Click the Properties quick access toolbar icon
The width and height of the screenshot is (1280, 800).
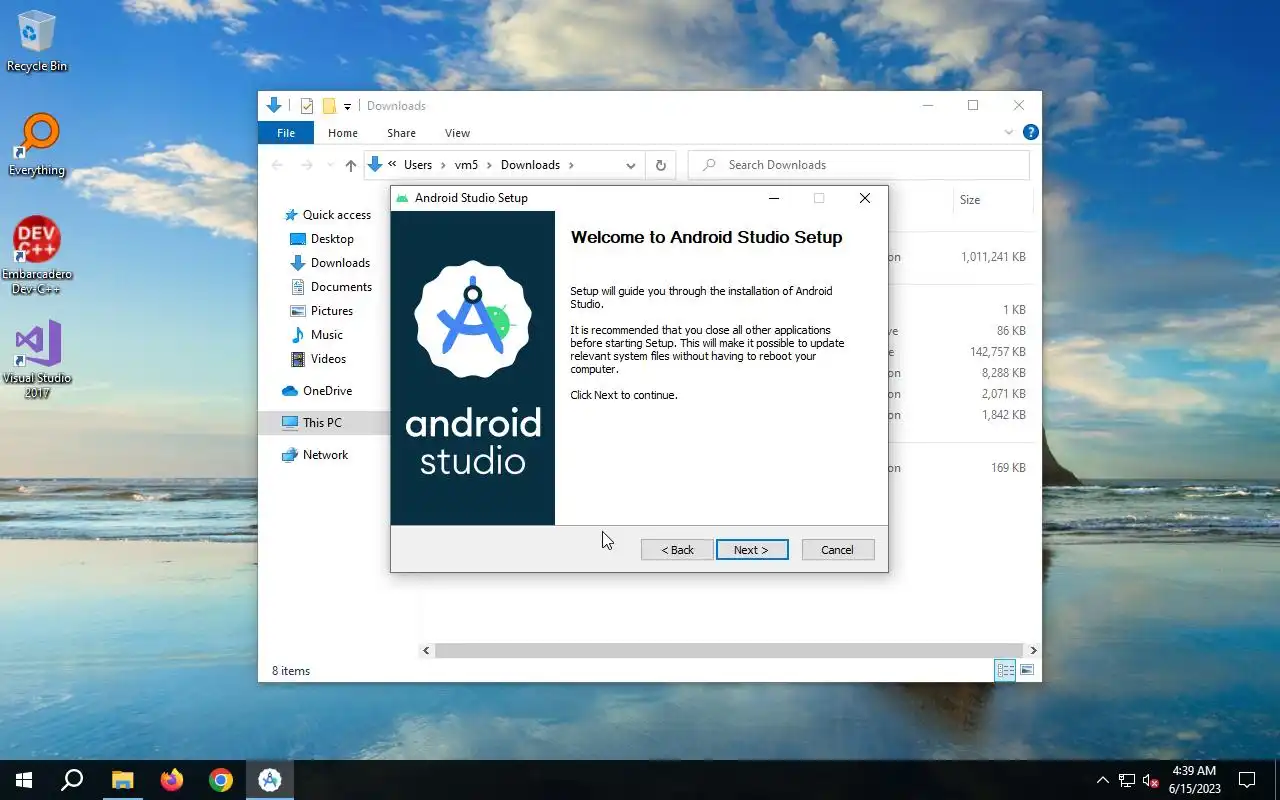tap(307, 106)
